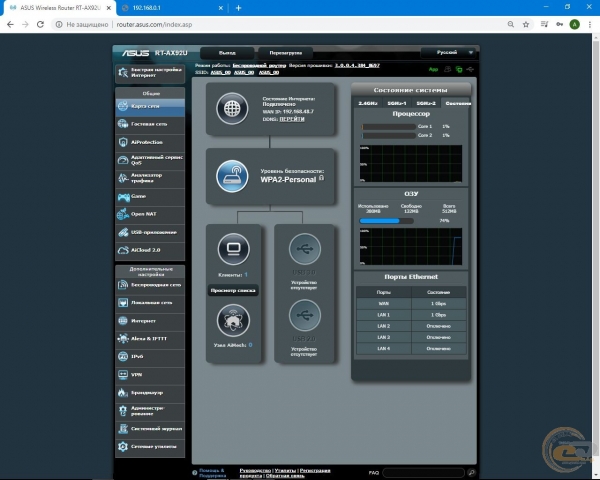Open the Руководство link in footer

point(255,470)
